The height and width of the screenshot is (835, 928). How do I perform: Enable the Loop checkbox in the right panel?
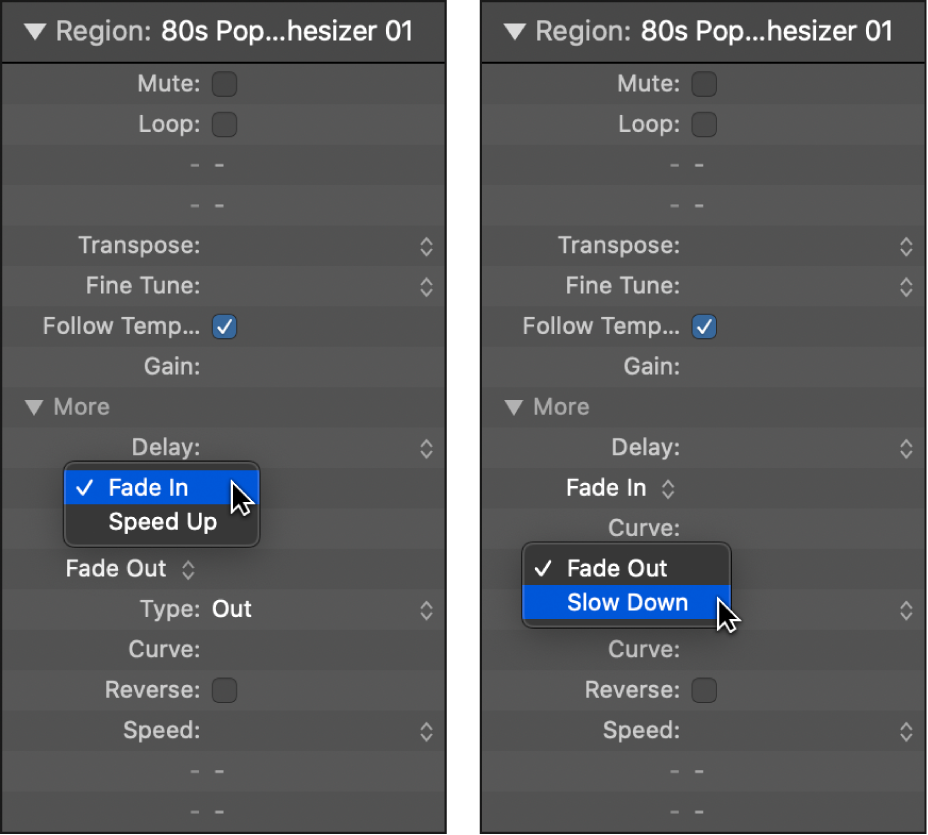704,124
